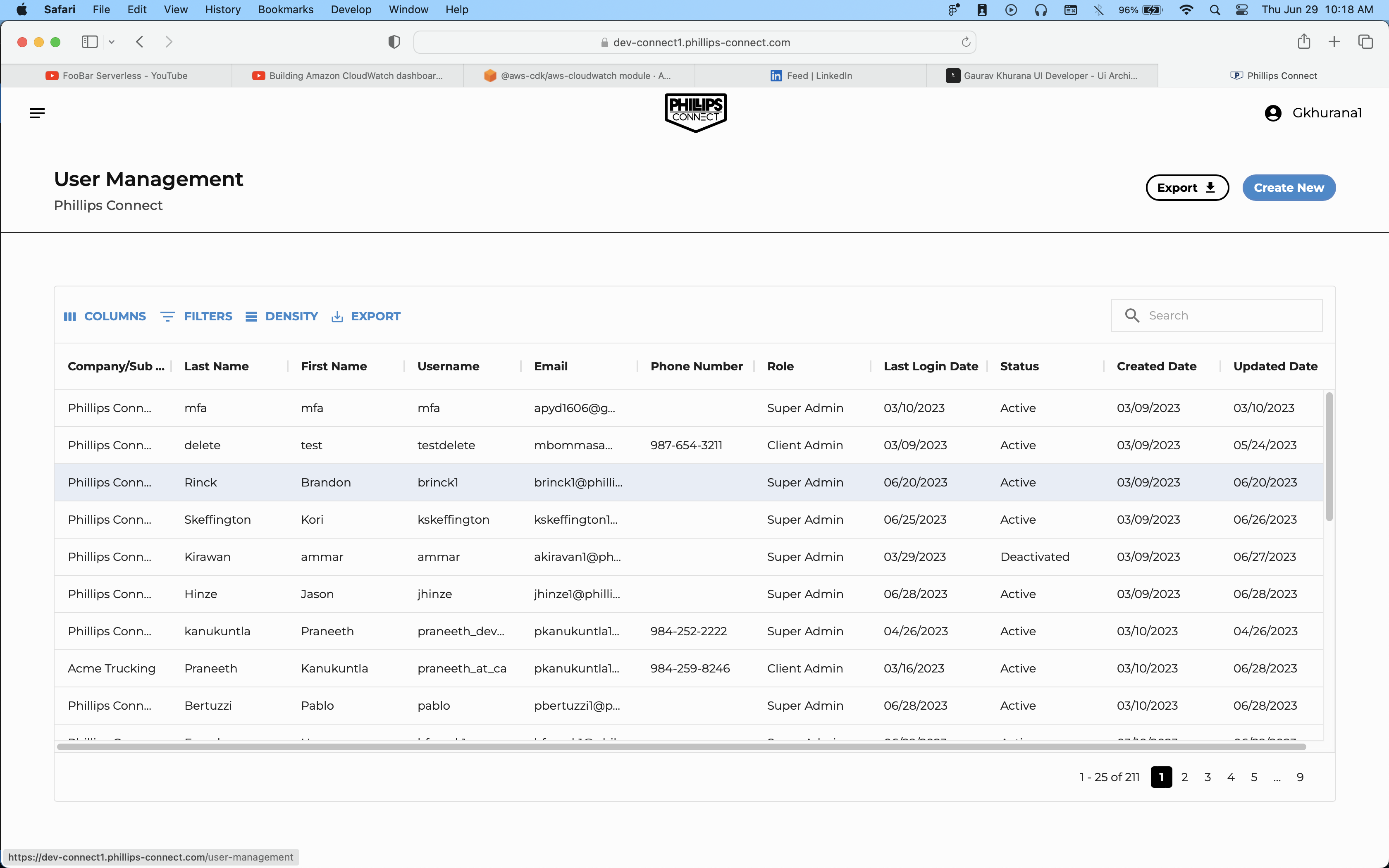The height and width of the screenshot is (868, 1389).
Task: Click the Safari sidebar toggle icon
Action: coord(90,42)
